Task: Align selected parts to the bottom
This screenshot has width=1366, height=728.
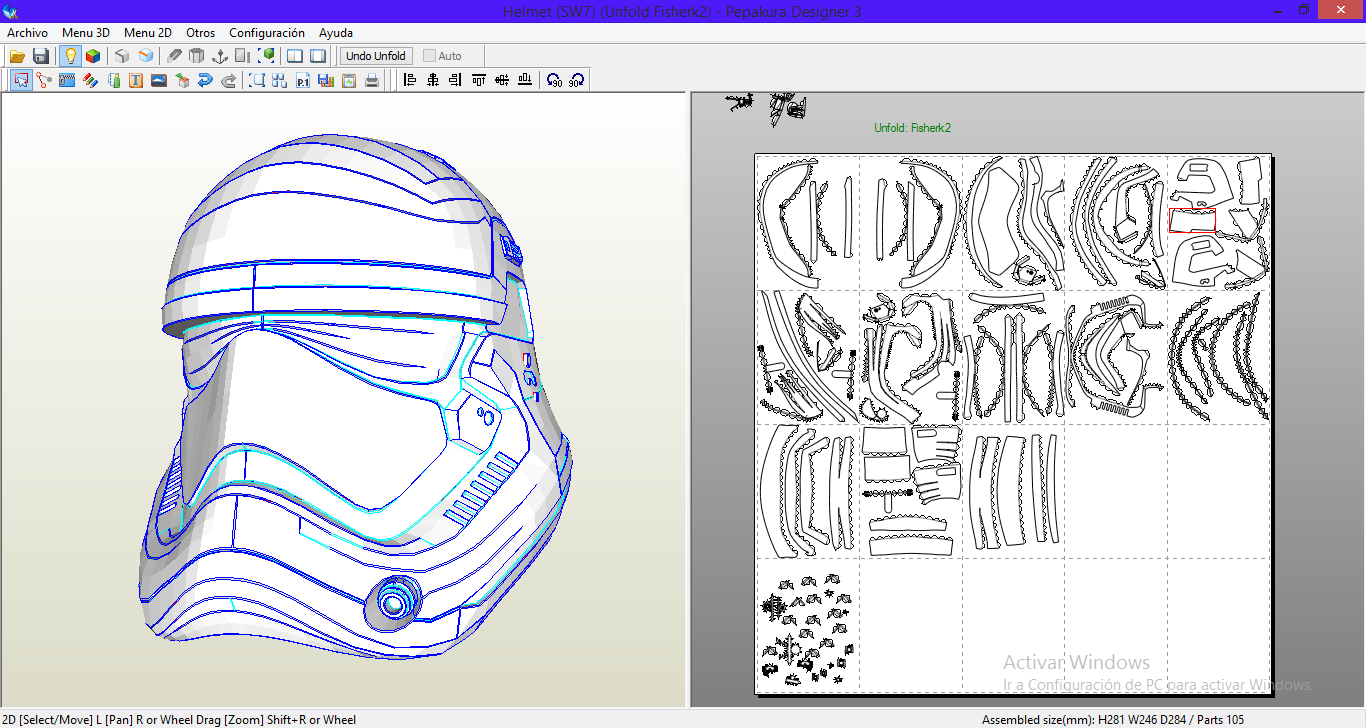Action: [525, 81]
